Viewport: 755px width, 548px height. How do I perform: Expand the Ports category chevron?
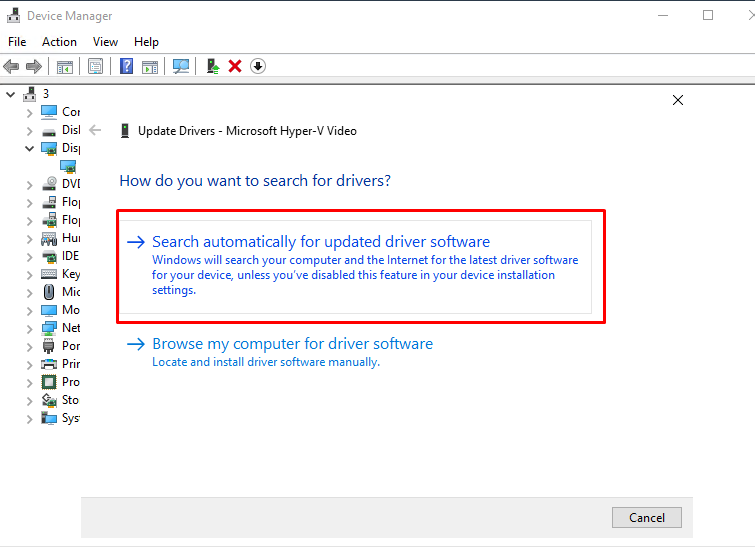[x=29, y=347]
